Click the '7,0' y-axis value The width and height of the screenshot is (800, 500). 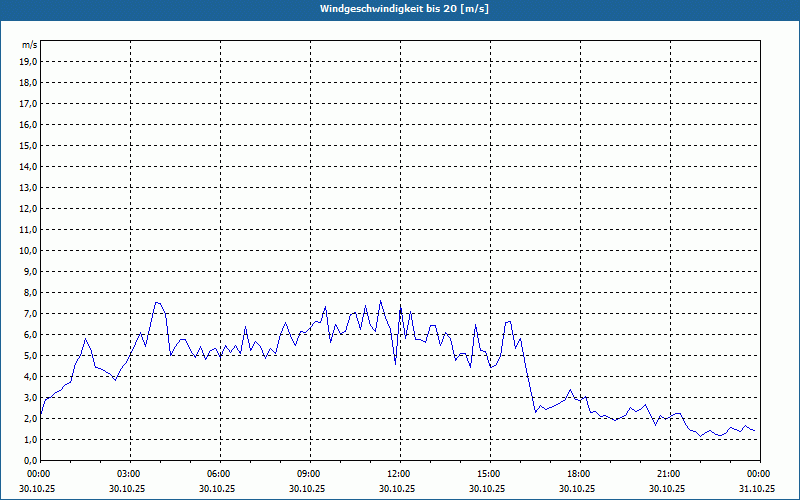pos(30,313)
